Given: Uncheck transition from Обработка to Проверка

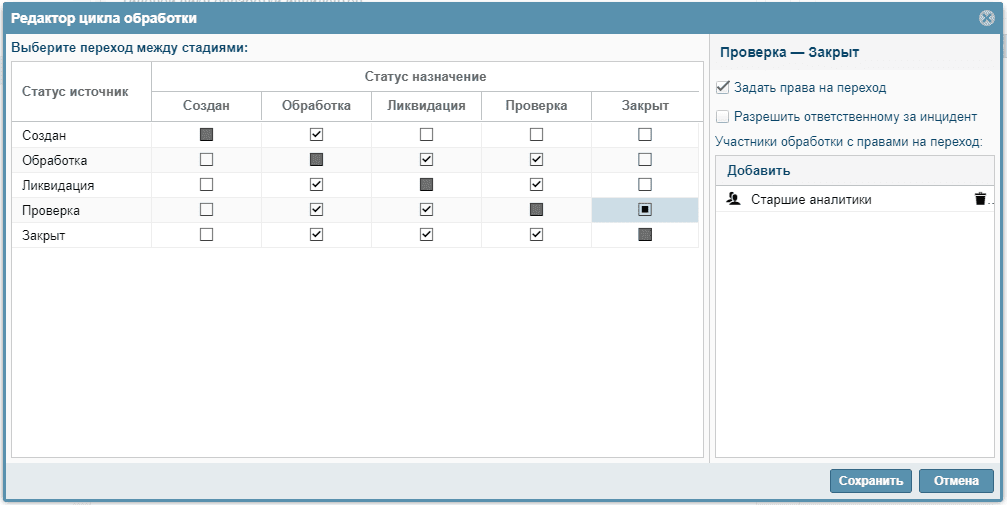Looking at the screenshot, I should pos(536,159).
